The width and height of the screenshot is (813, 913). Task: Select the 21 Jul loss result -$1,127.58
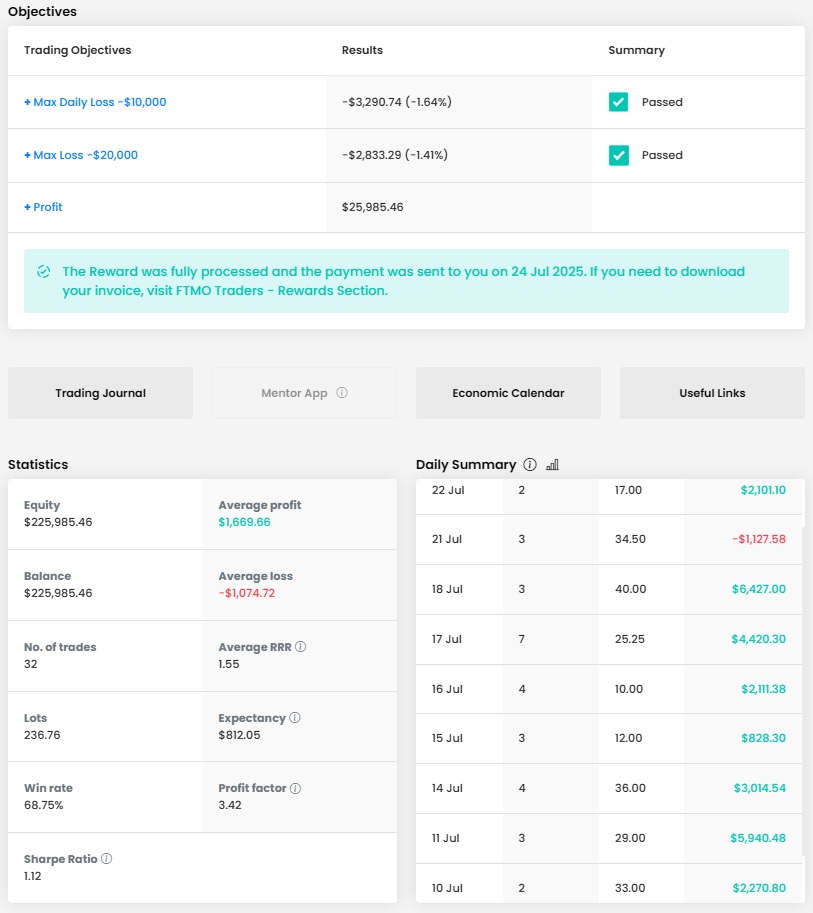[758, 539]
